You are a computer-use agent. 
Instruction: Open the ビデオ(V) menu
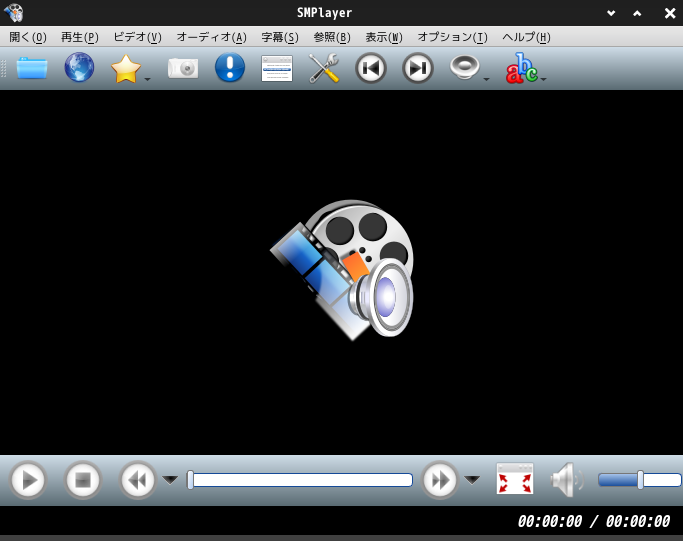(x=137, y=37)
